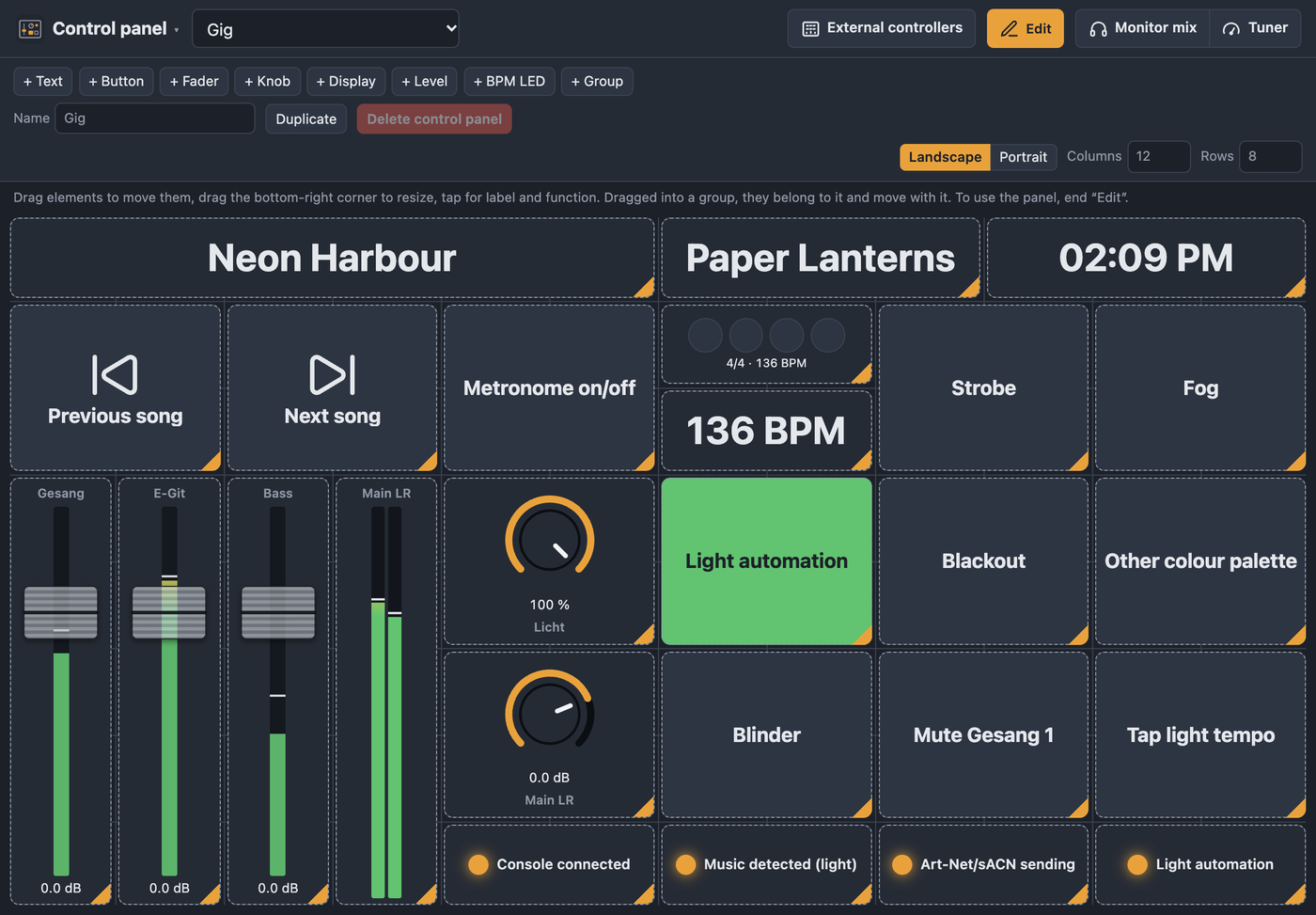This screenshot has width=1316, height=915.
Task: Click the Licht knob at 100 %
Action: [550, 540]
